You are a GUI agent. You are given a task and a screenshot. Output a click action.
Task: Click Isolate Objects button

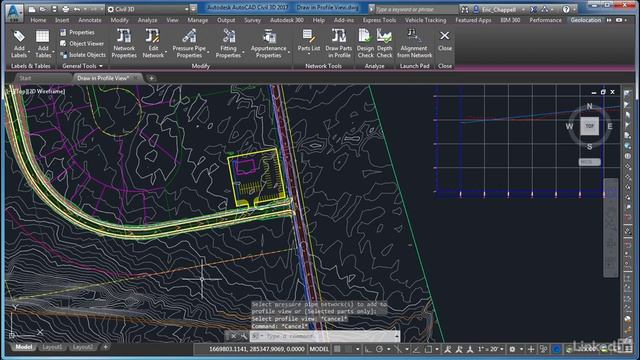[x=82, y=55]
